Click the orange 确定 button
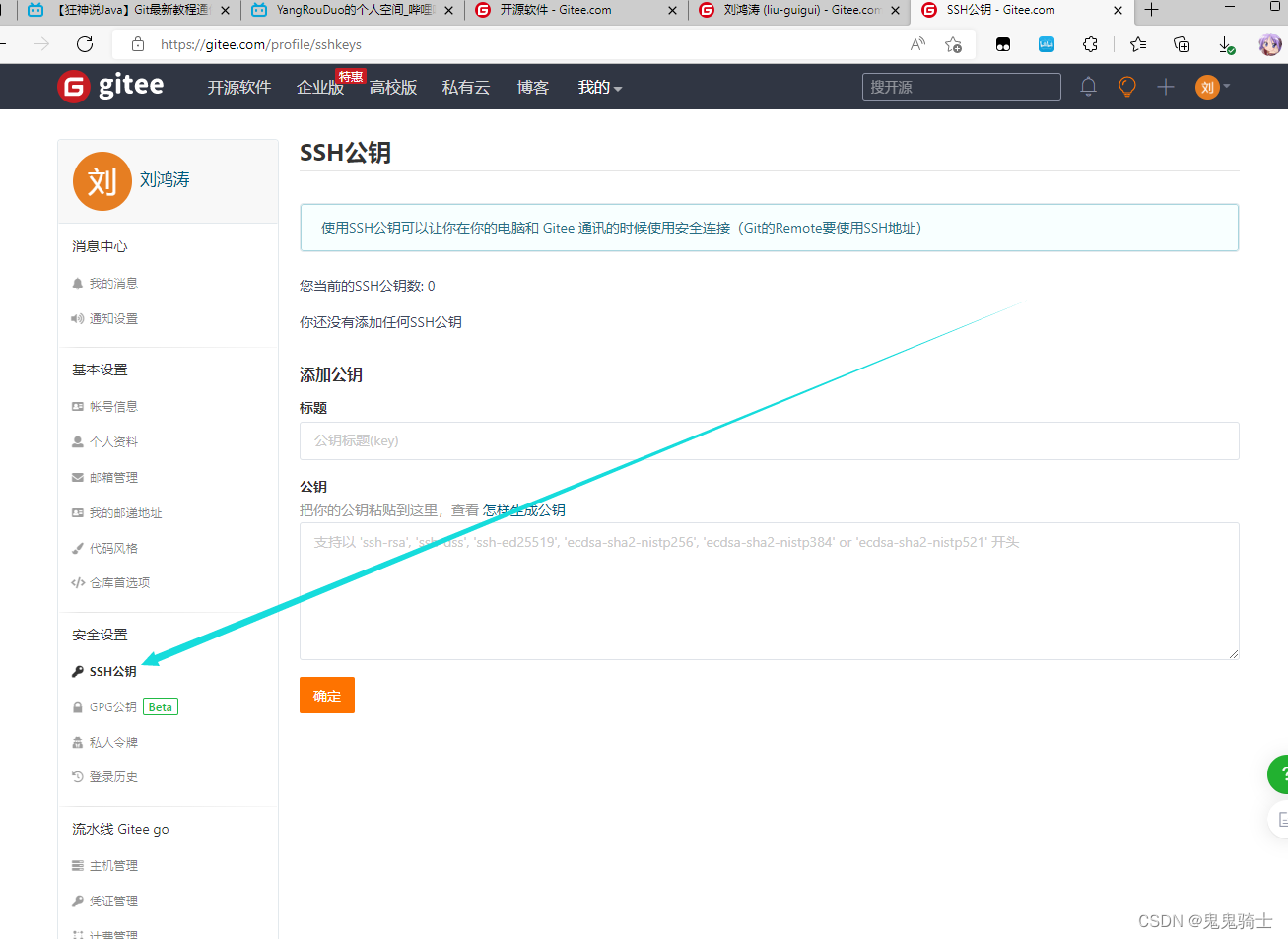1288x939 pixels. coord(327,696)
